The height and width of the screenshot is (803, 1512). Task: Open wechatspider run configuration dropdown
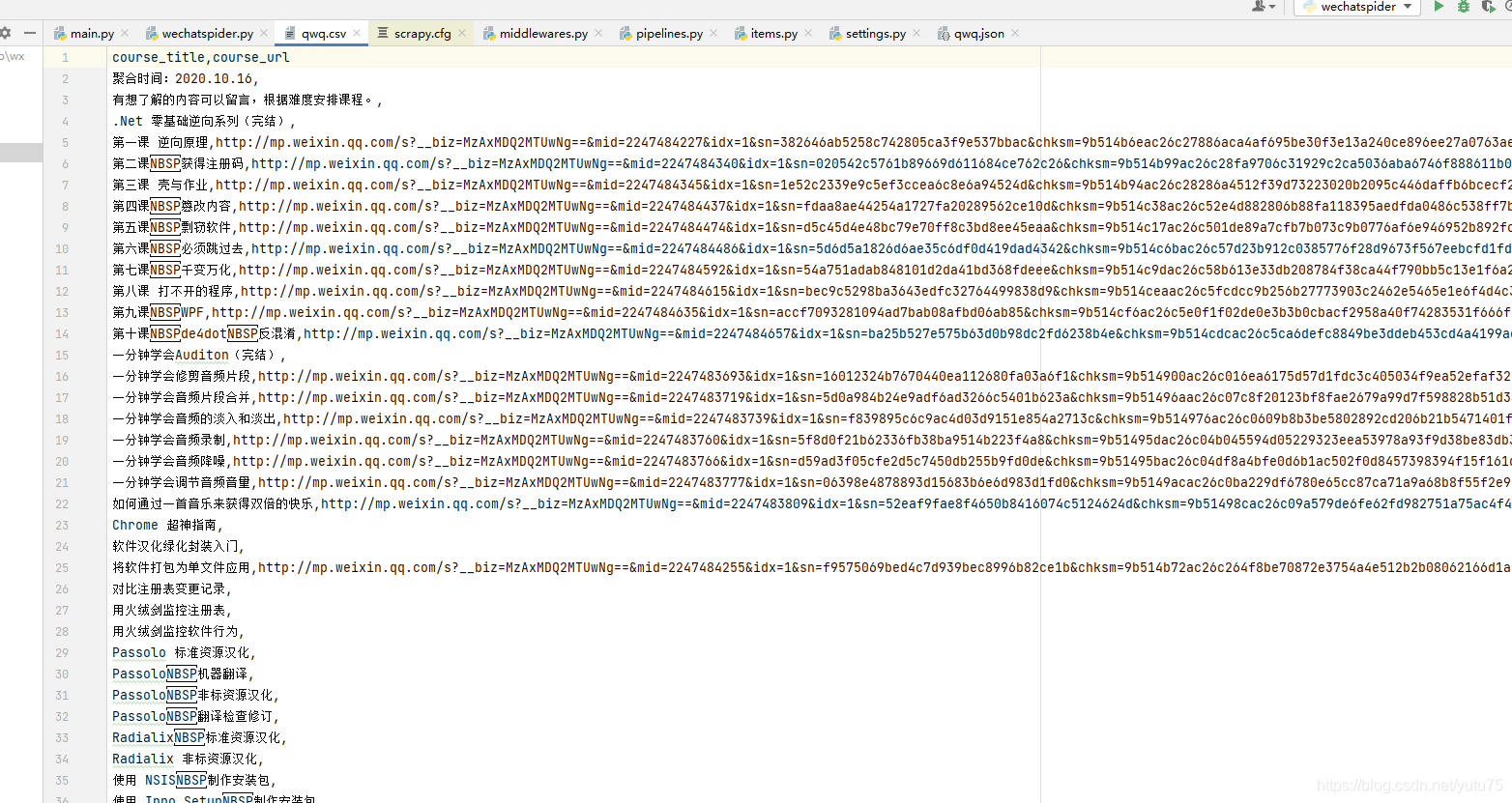click(x=1357, y=7)
